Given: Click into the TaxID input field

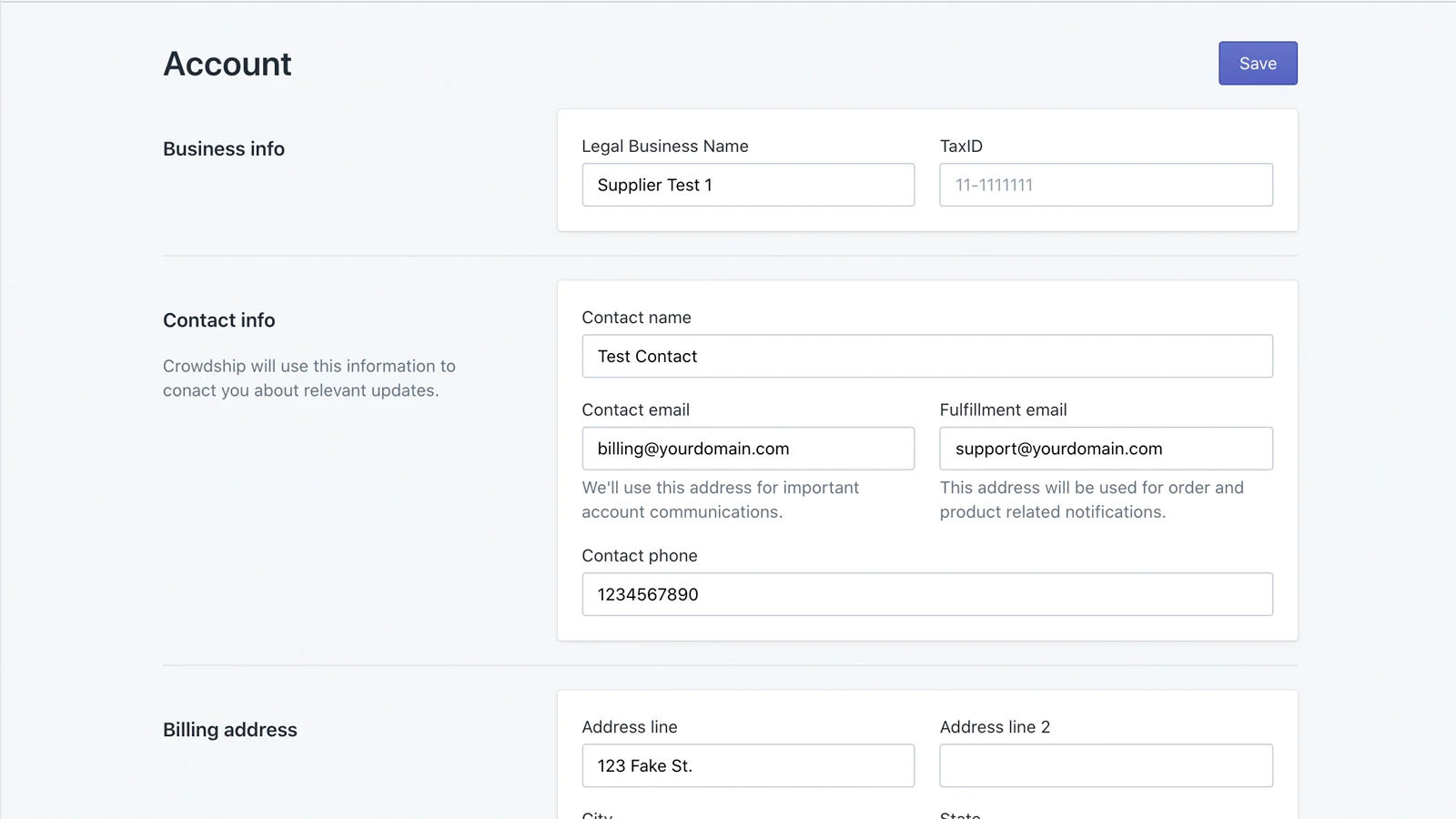Looking at the screenshot, I should (x=1106, y=185).
